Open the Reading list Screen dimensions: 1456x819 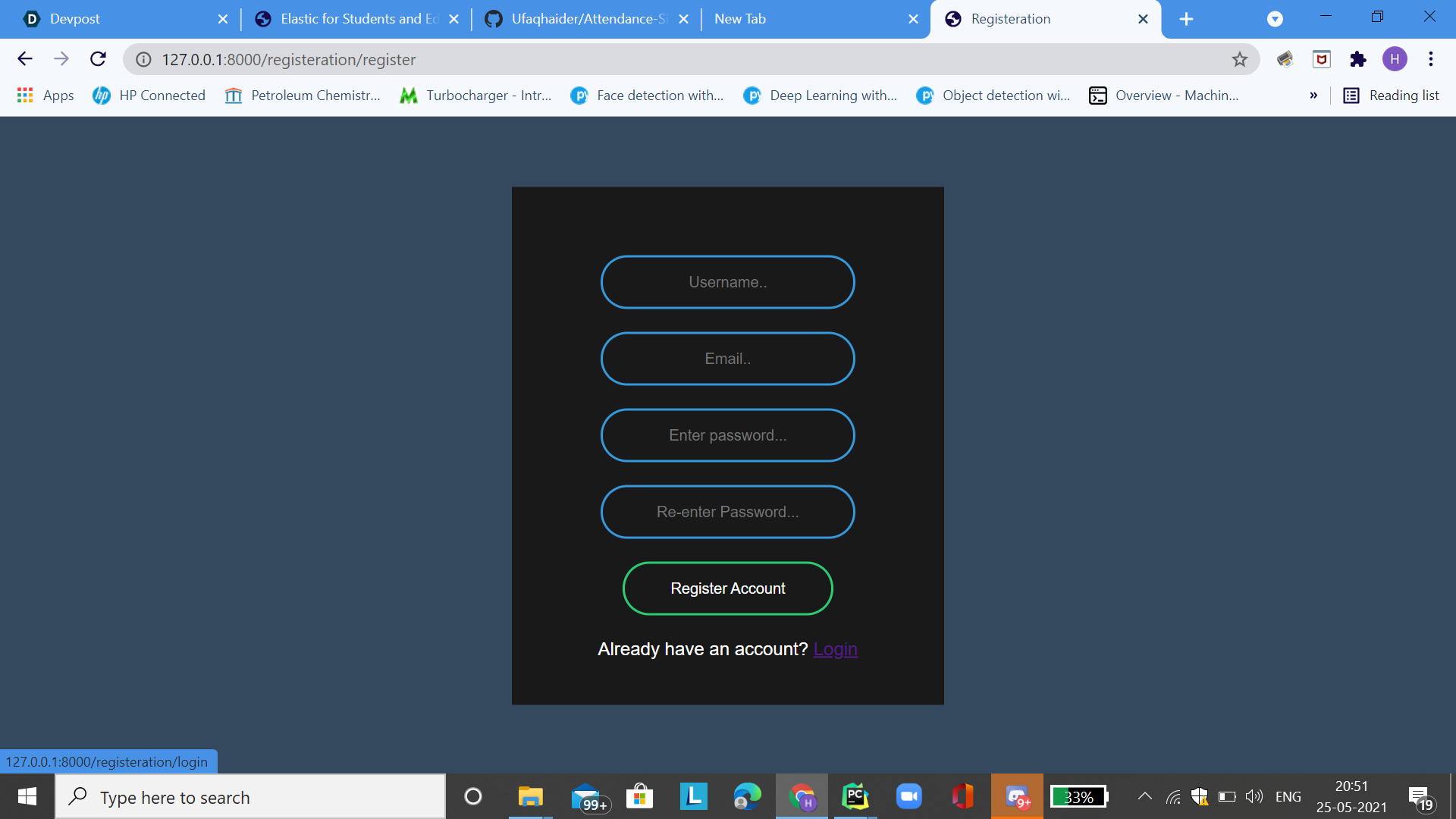click(x=1392, y=96)
